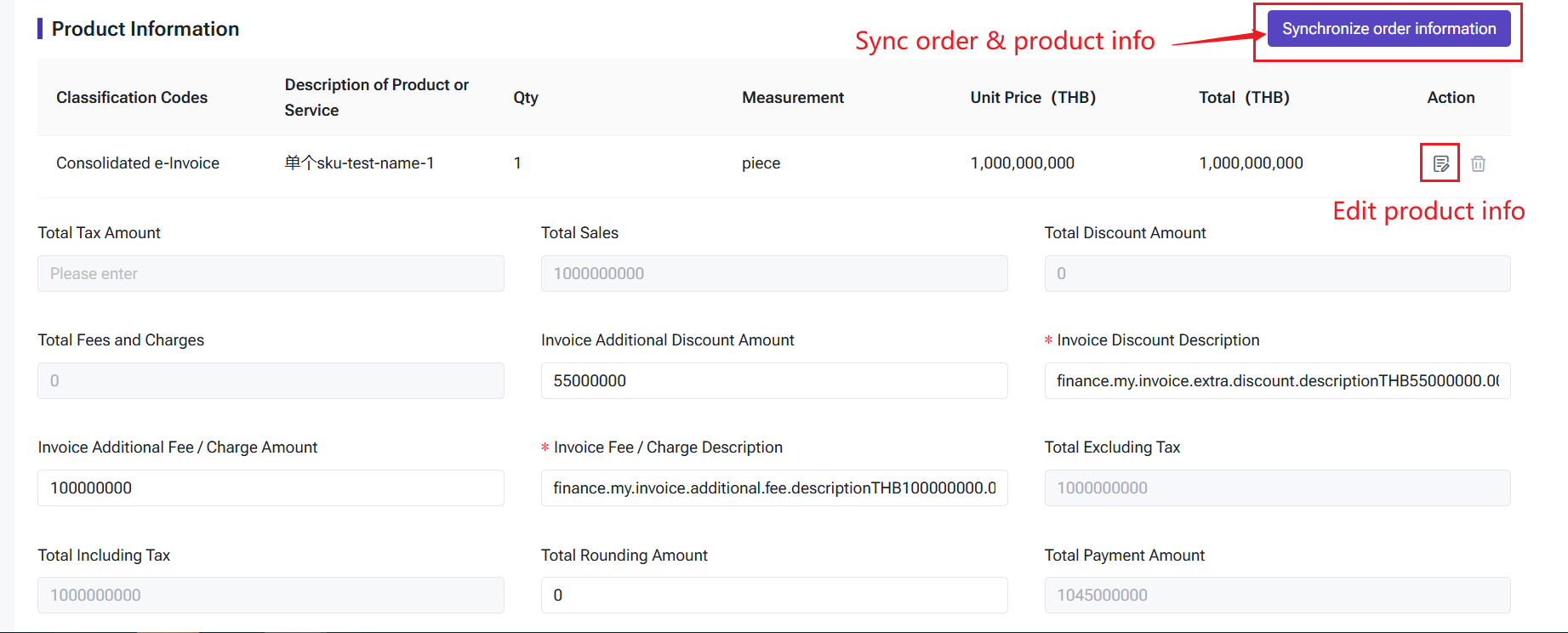
Task: Click the trash delete icon in Action column
Action: (x=1478, y=163)
